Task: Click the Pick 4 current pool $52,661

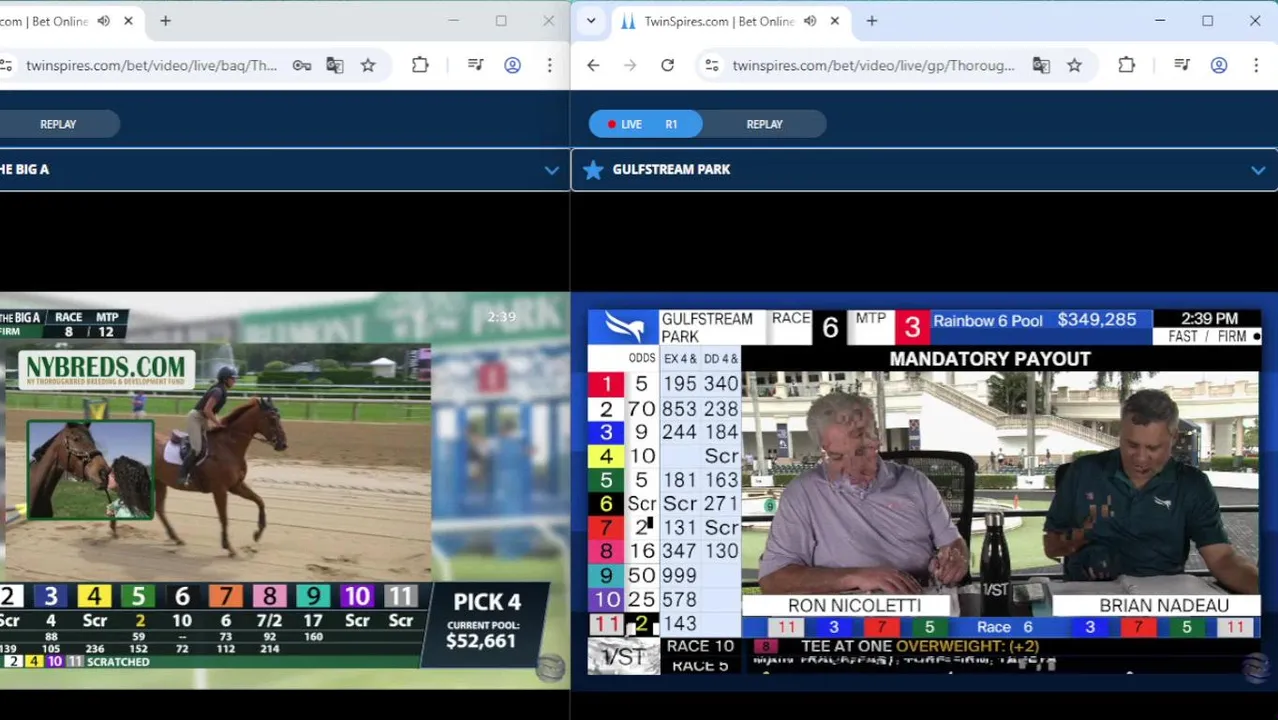Action: click(481, 640)
